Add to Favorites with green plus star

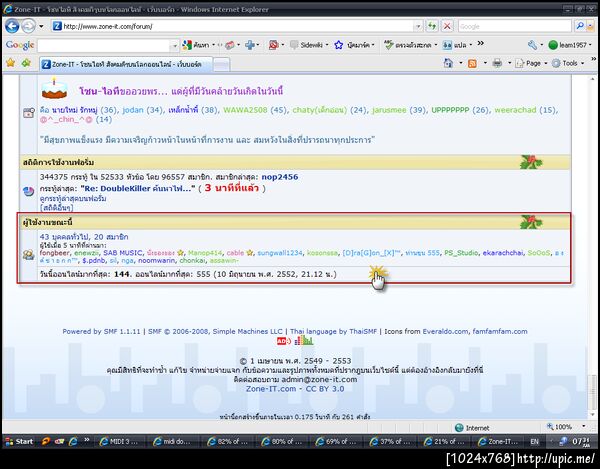[26, 63]
